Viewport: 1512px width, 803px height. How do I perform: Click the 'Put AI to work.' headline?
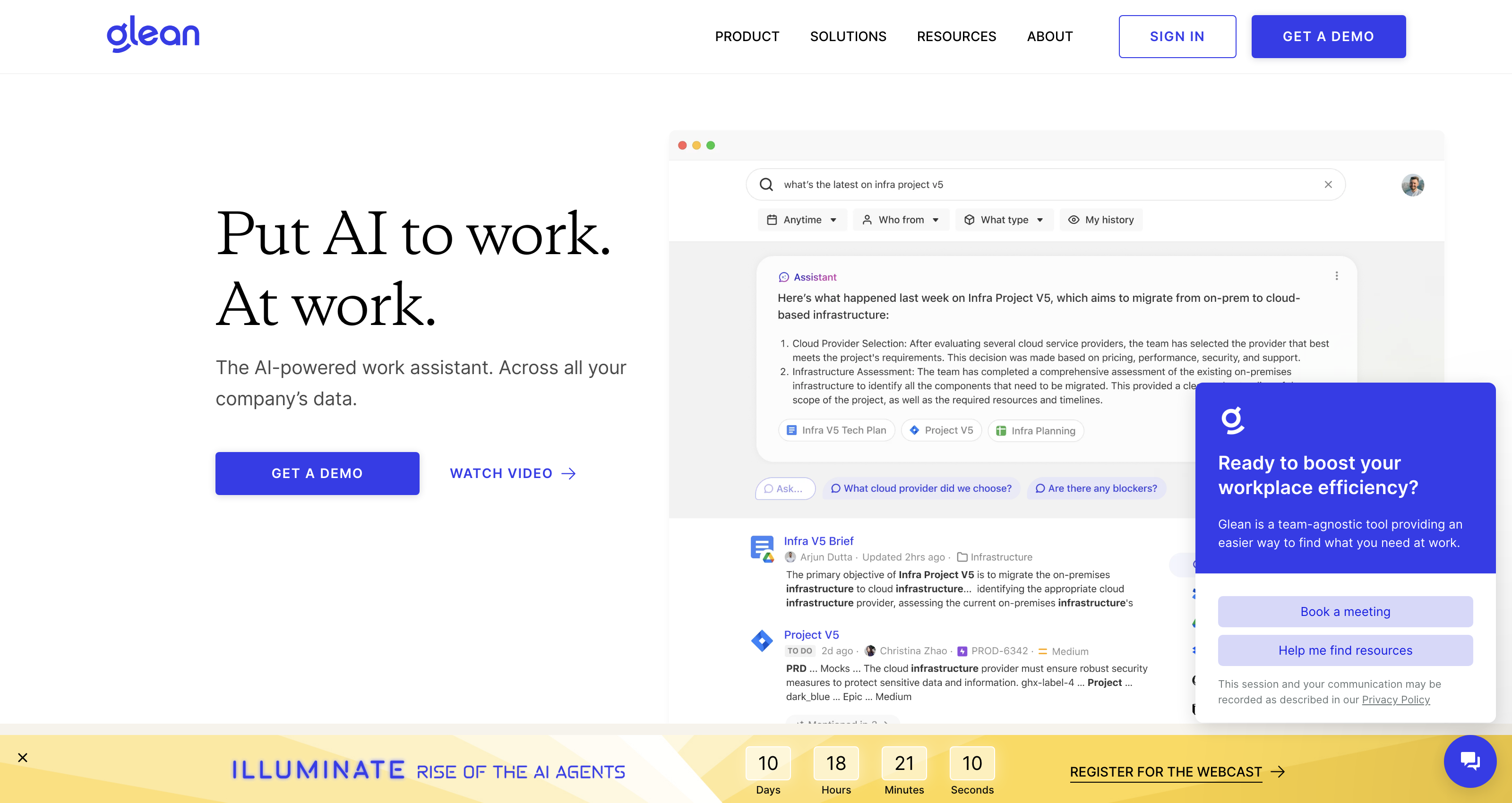(413, 234)
